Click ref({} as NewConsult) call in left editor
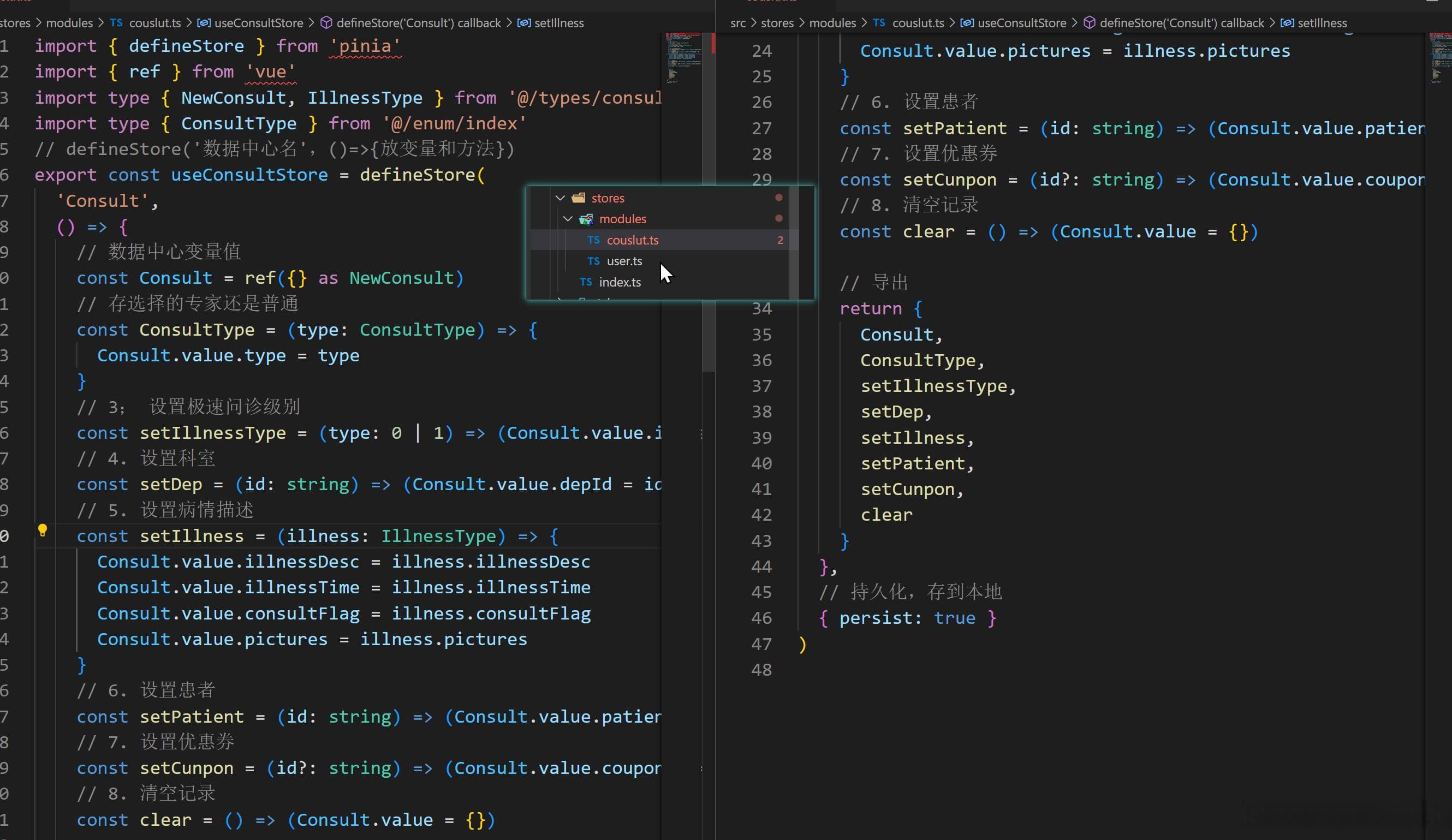This screenshot has width=1452, height=840. pyautogui.click(x=354, y=278)
